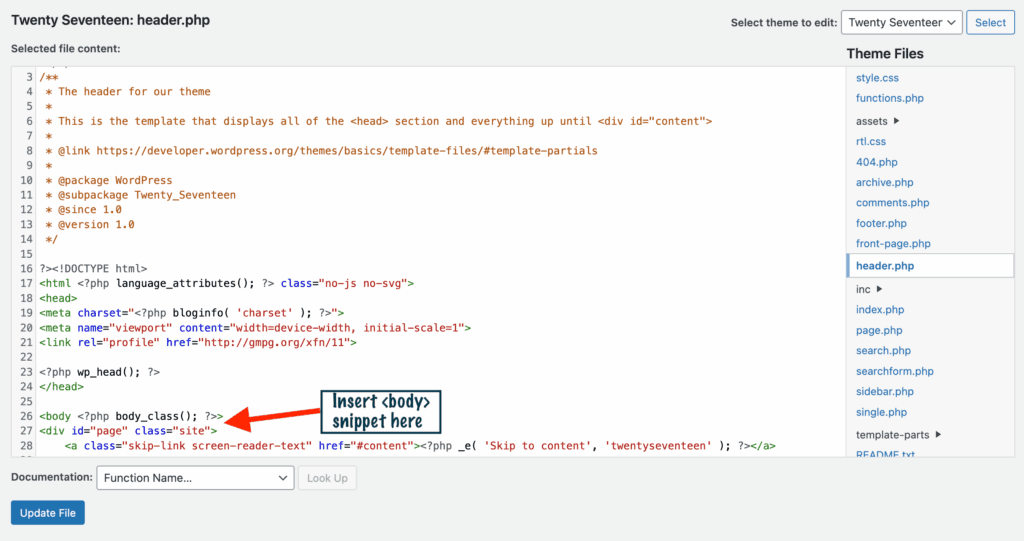1024x541 pixels.
Task: Expand the assets folder
Action: click(x=878, y=121)
